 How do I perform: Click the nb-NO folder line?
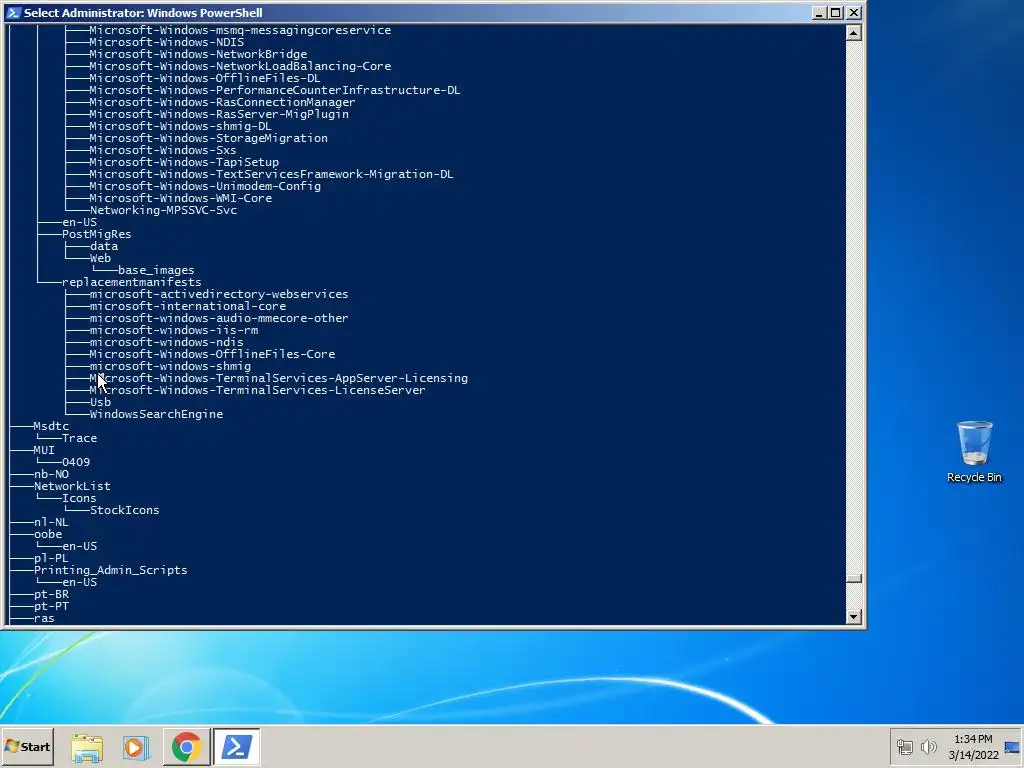(x=51, y=474)
